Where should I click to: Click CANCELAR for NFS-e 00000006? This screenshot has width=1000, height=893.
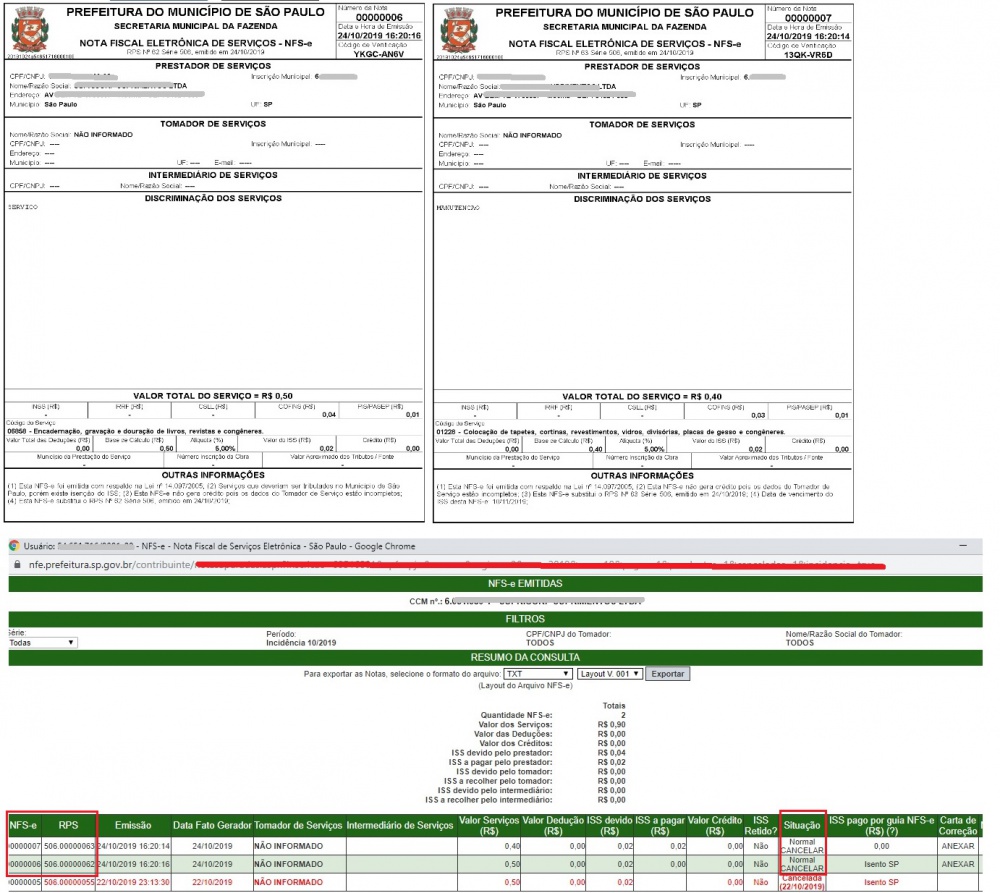pyautogui.click(x=802, y=869)
